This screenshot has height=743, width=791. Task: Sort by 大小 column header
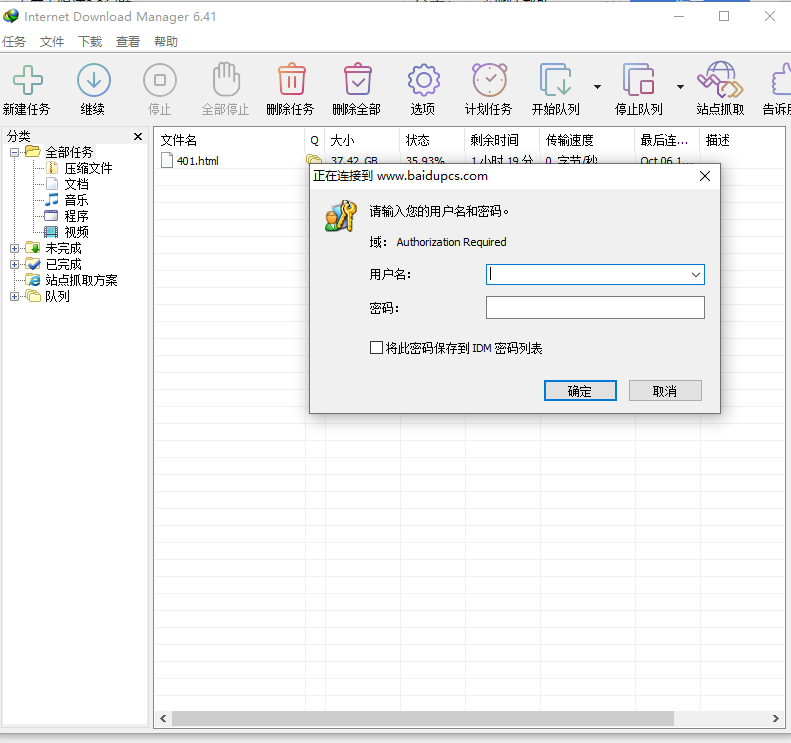(362, 140)
